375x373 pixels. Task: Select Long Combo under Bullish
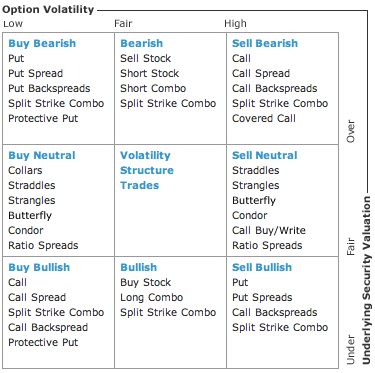point(152,297)
